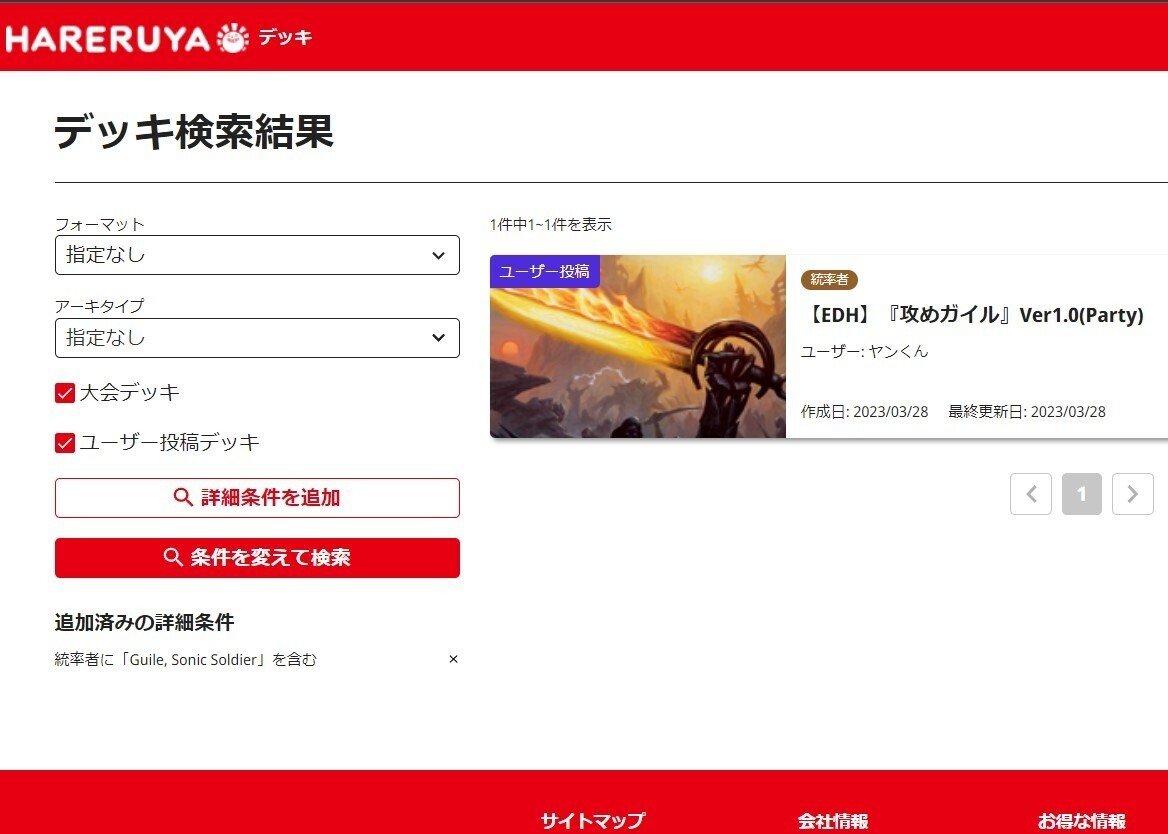Screen dimensions: 1168x834
Task: Uncheck the ユーザー投稿デッキ checkbox
Action: tap(65, 443)
